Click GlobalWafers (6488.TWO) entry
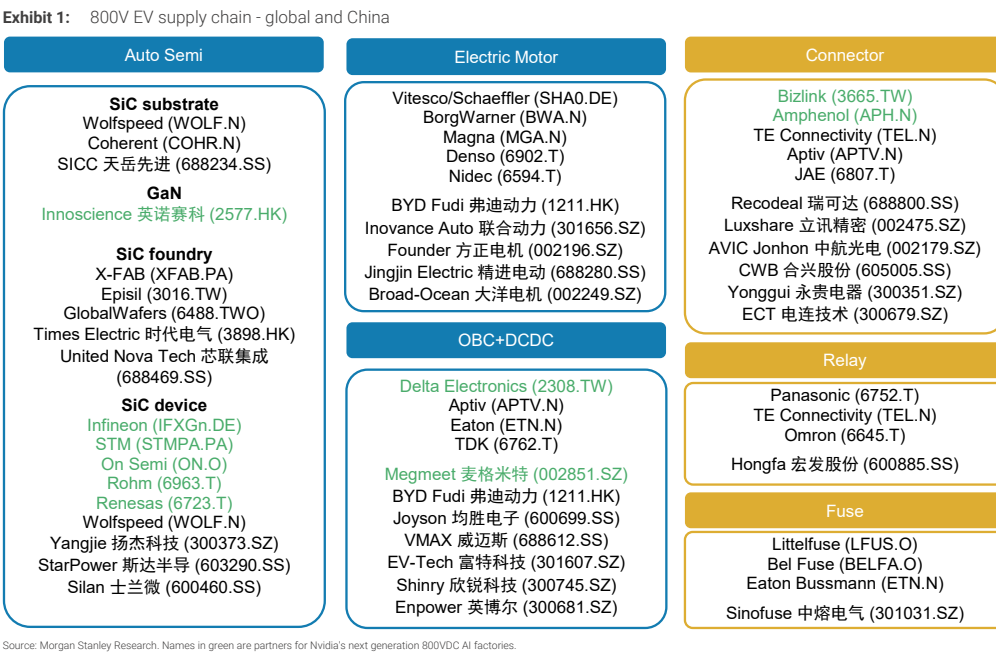Viewport: 996px width, 666px height. coord(164,313)
